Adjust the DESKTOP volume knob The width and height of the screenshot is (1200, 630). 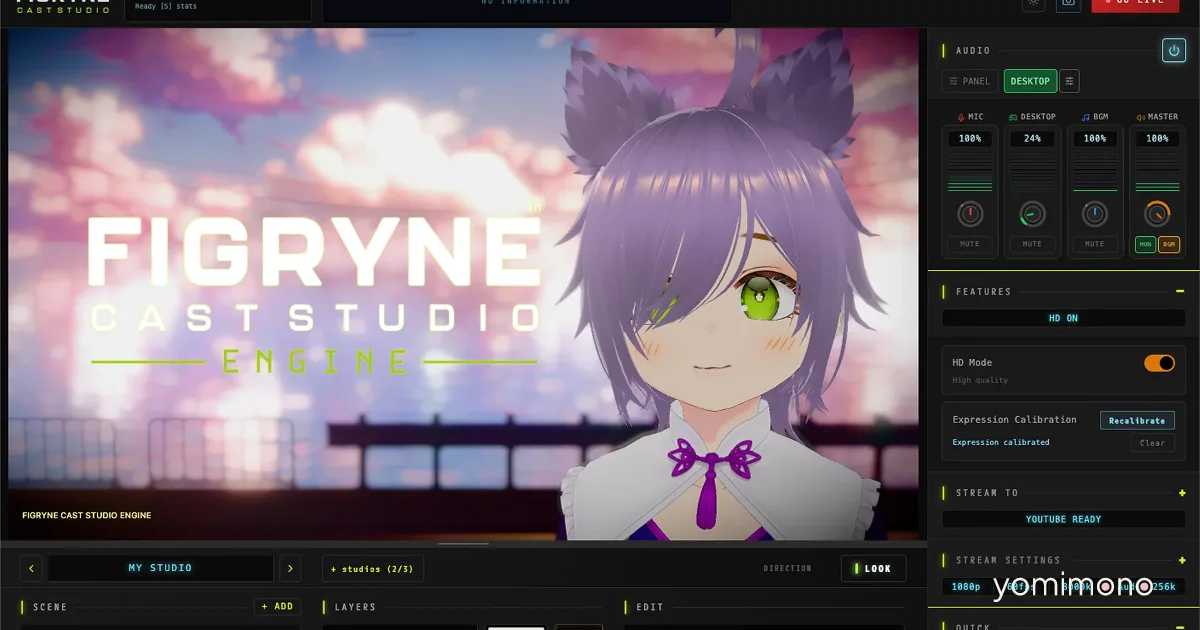pyautogui.click(x=1032, y=213)
